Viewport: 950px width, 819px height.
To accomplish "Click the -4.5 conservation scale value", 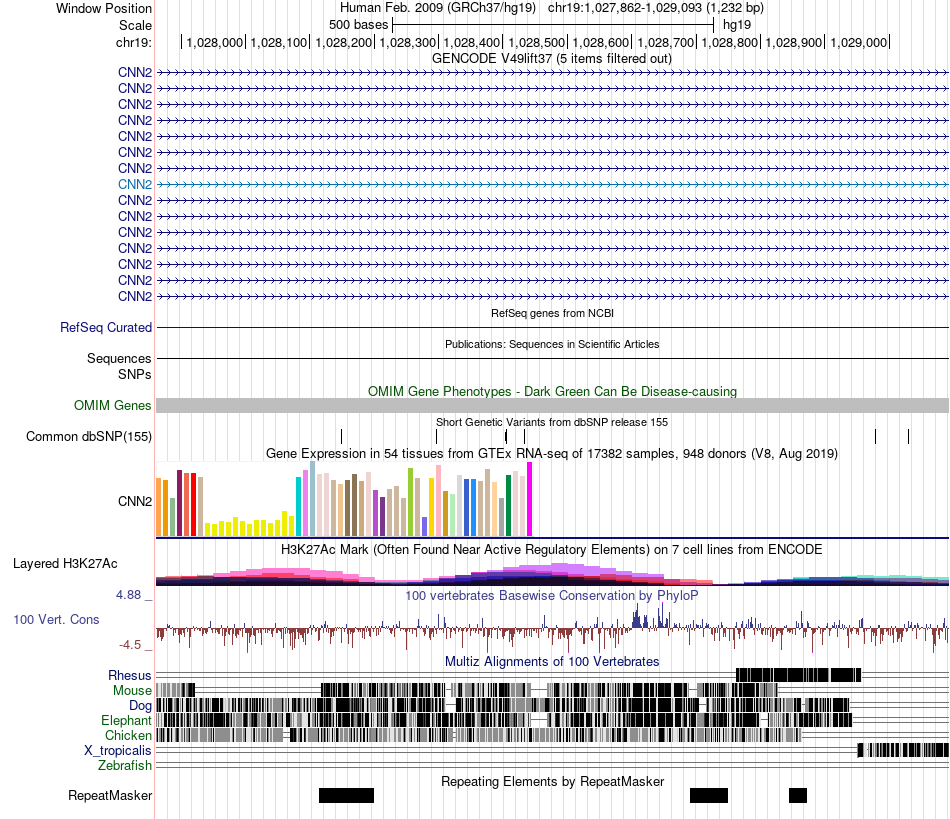I will (x=130, y=645).
